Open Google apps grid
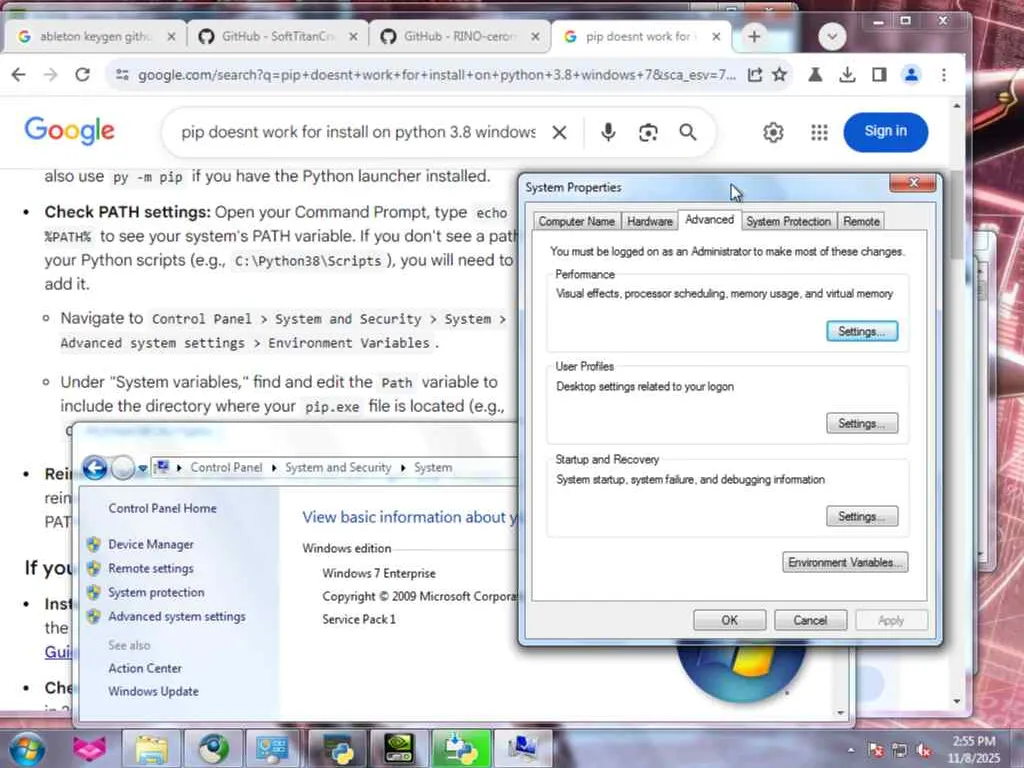The height and width of the screenshot is (768, 1024). (x=819, y=133)
